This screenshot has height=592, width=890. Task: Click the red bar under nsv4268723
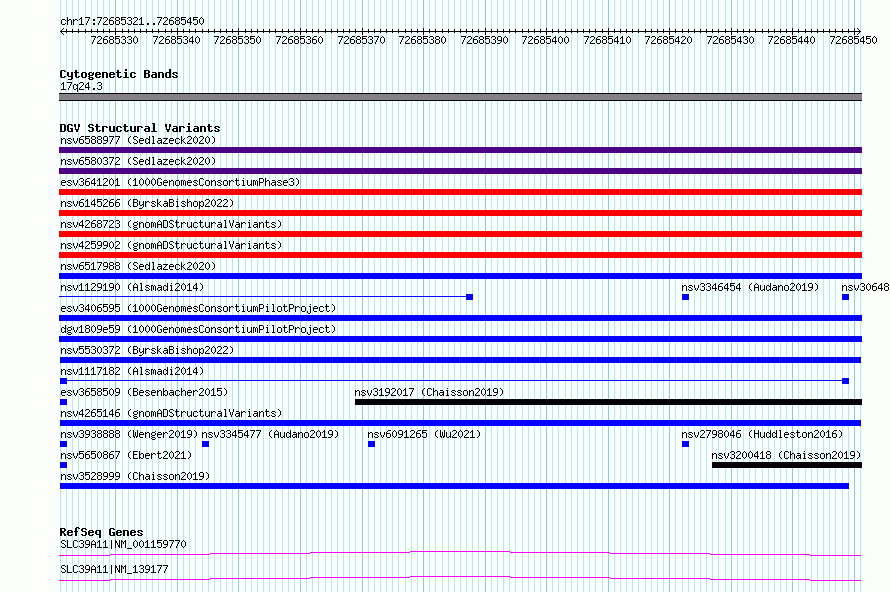[x=460, y=234]
